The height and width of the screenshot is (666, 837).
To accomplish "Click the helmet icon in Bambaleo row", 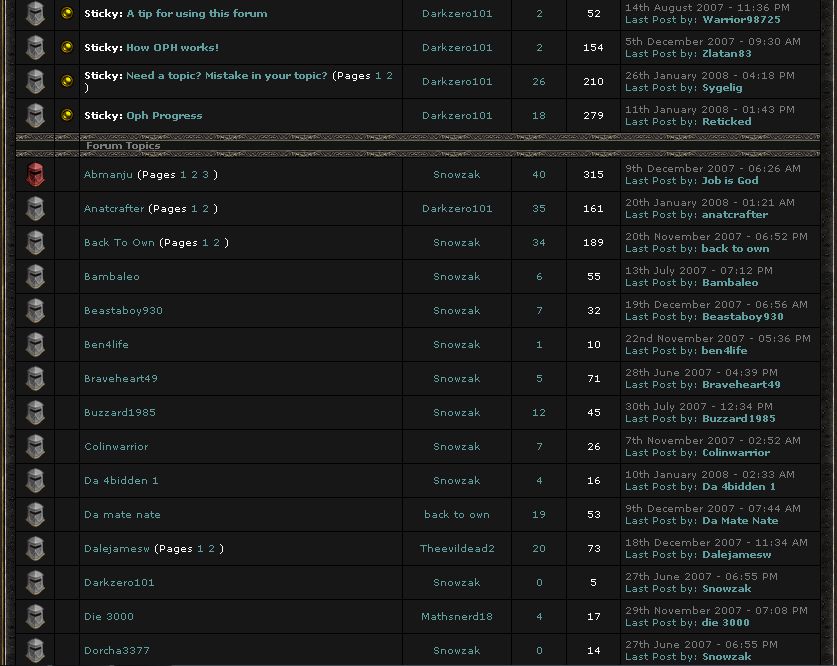I will [x=35, y=276].
